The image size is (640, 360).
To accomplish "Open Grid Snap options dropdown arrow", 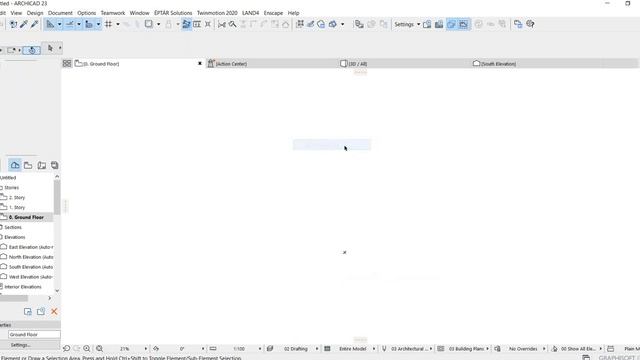I will click(x=118, y=24).
